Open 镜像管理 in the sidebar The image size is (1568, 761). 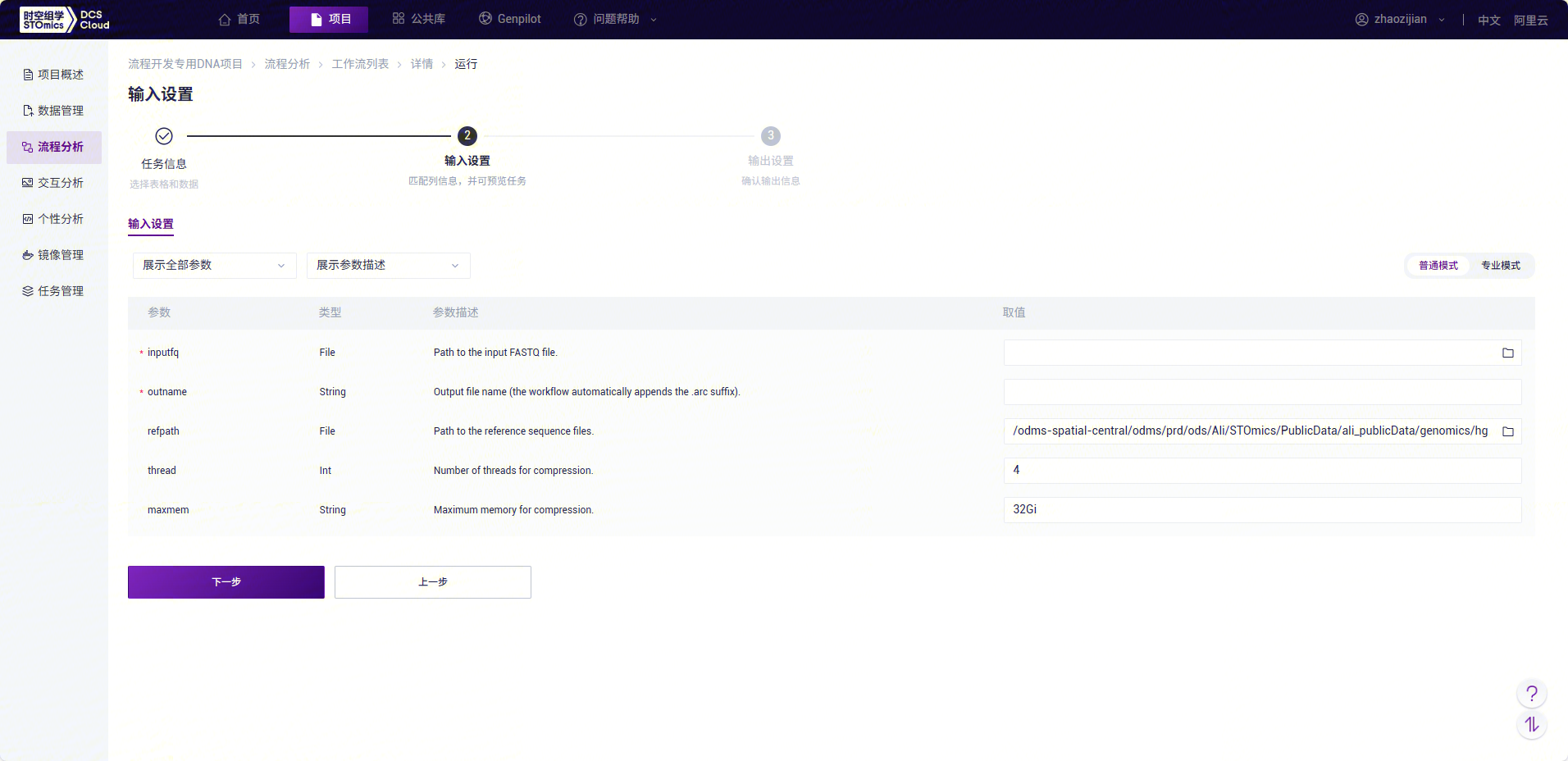[x=54, y=255]
